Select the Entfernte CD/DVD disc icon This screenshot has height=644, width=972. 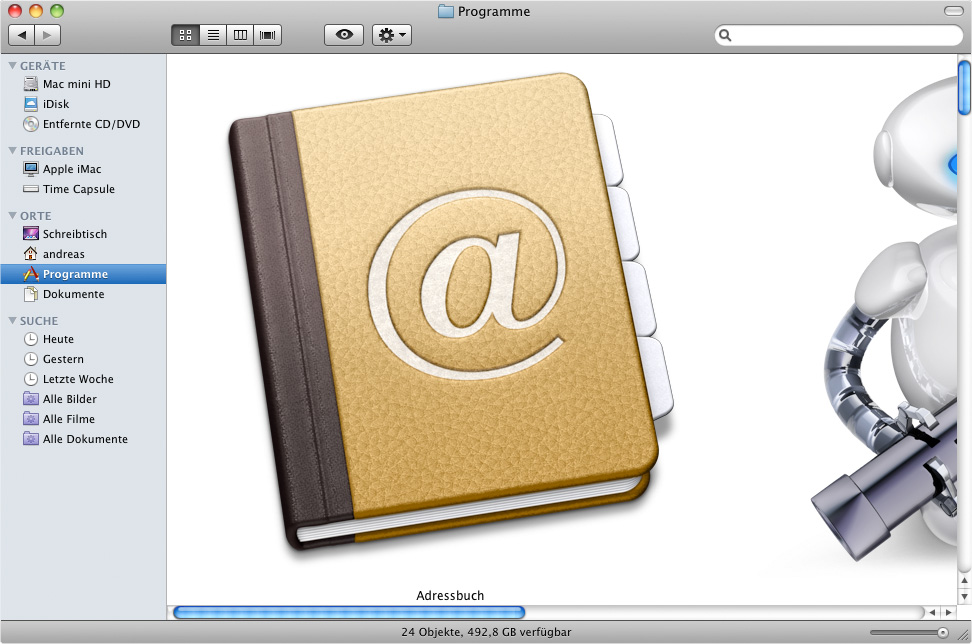pos(30,124)
